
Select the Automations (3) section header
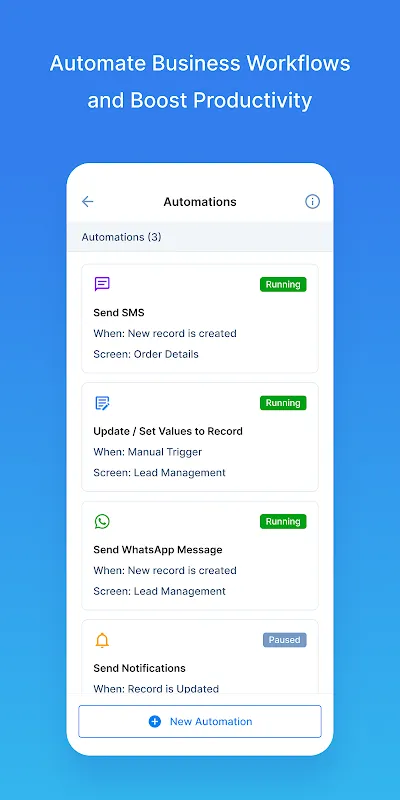[200, 237]
